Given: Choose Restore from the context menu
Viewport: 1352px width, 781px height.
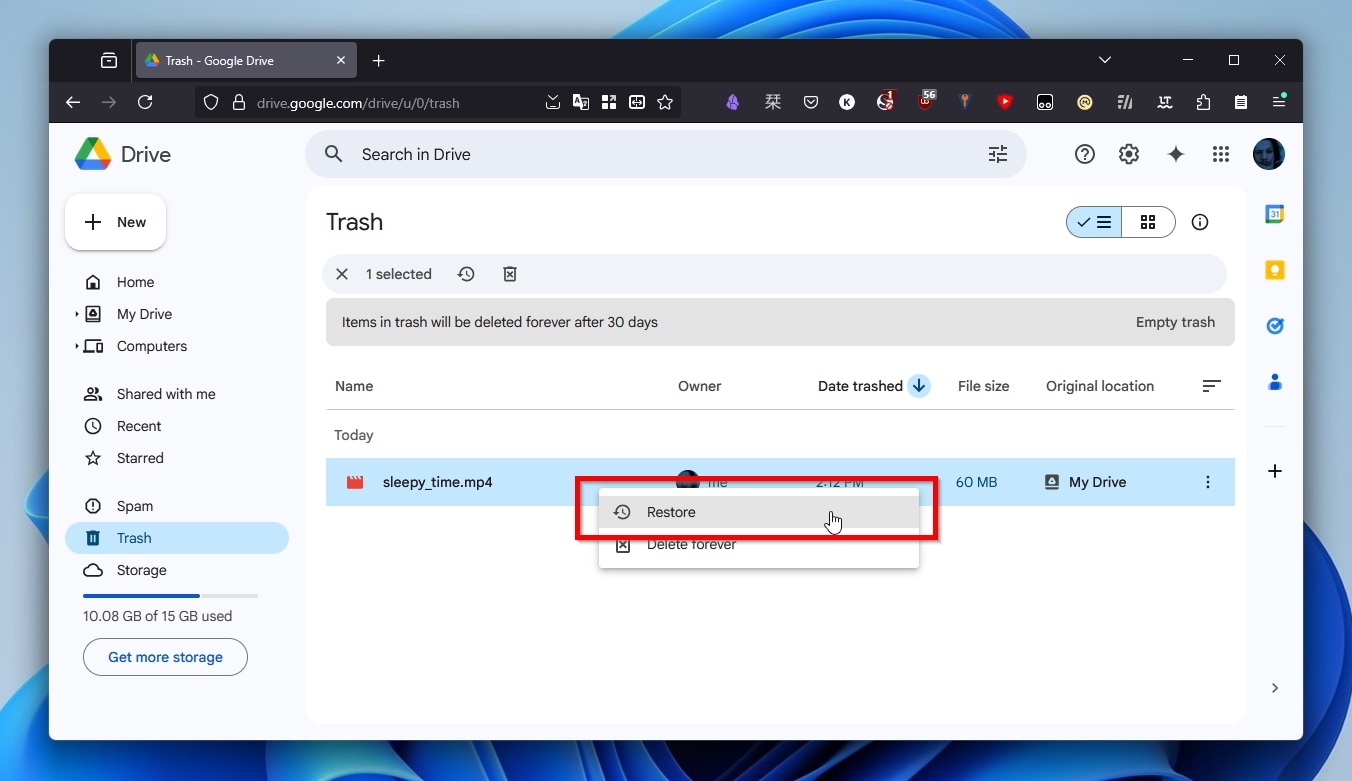Looking at the screenshot, I should pyautogui.click(x=758, y=512).
